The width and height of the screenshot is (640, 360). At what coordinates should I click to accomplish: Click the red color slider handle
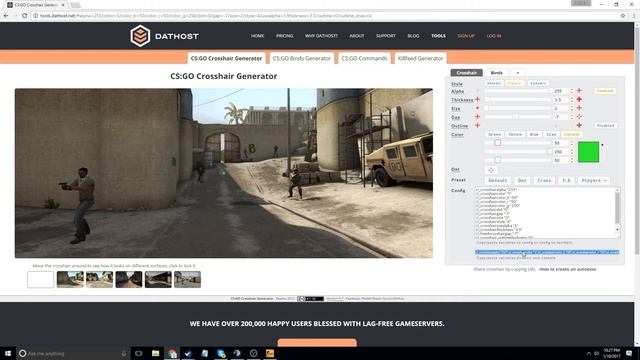point(497,142)
